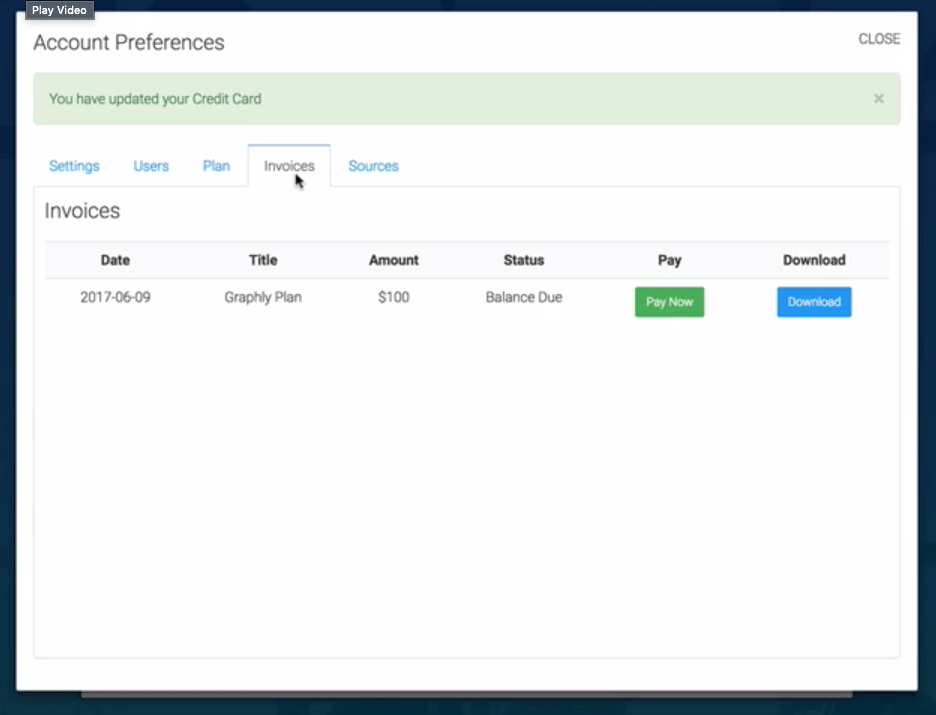Open the Sources tab

373,166
